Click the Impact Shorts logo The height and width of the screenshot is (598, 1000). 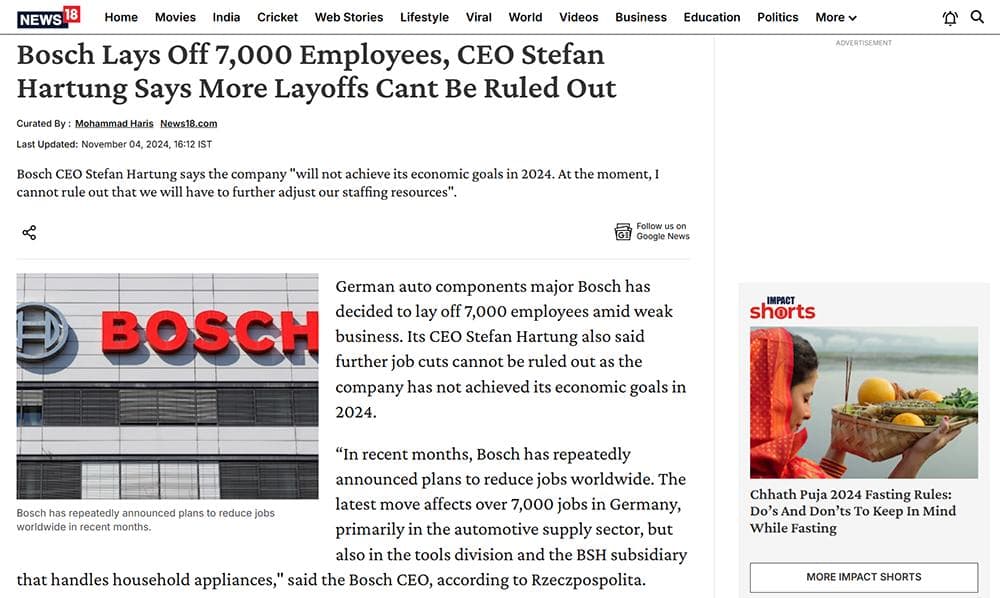(782, 308)
